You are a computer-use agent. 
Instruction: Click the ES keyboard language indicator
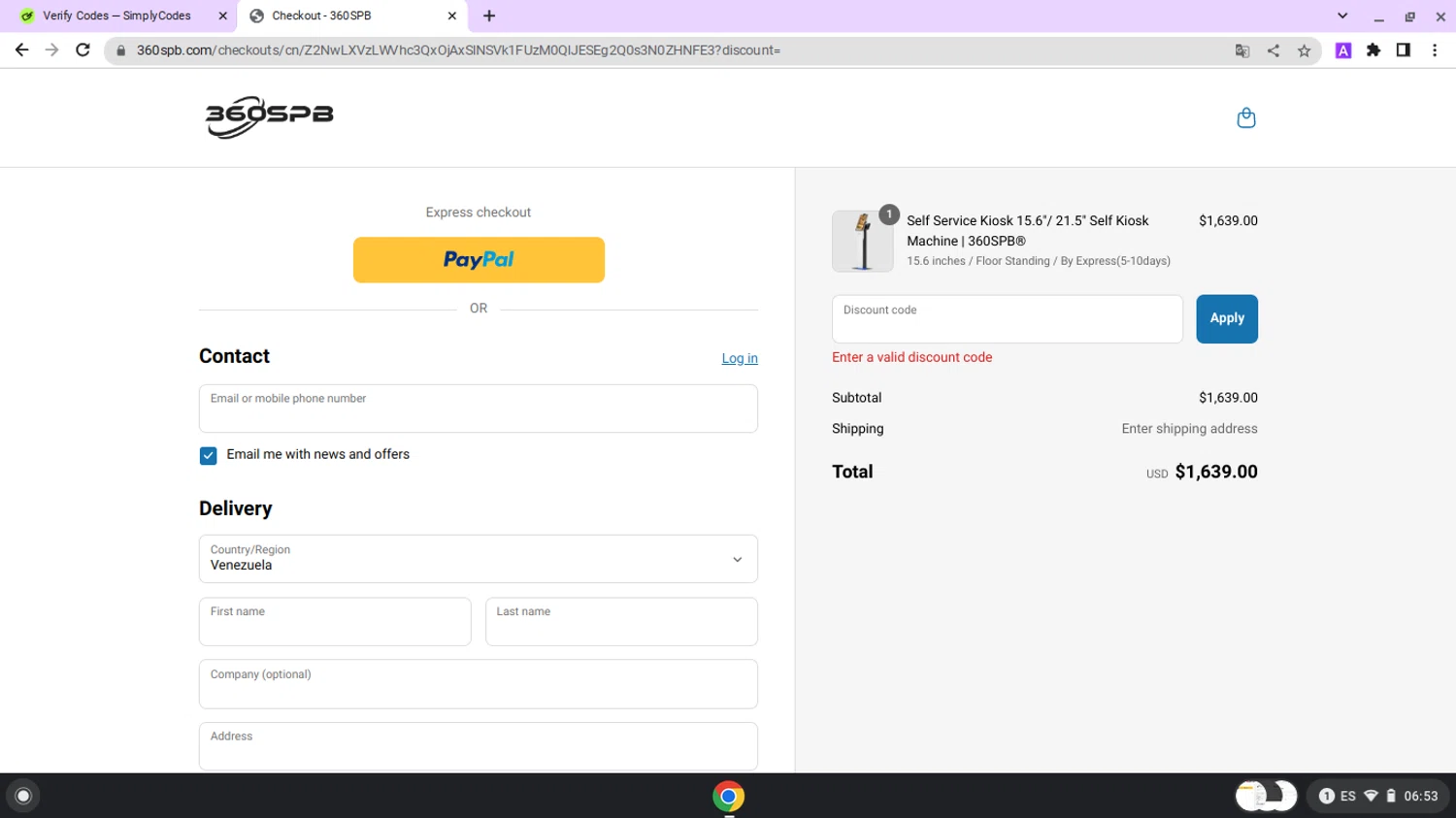[x=1348, y=796]
